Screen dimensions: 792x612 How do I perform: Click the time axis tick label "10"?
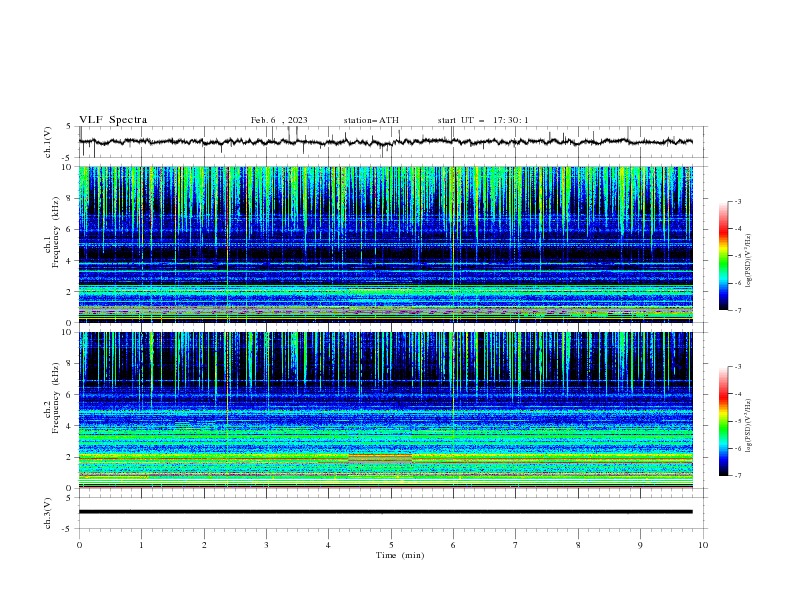703,545
